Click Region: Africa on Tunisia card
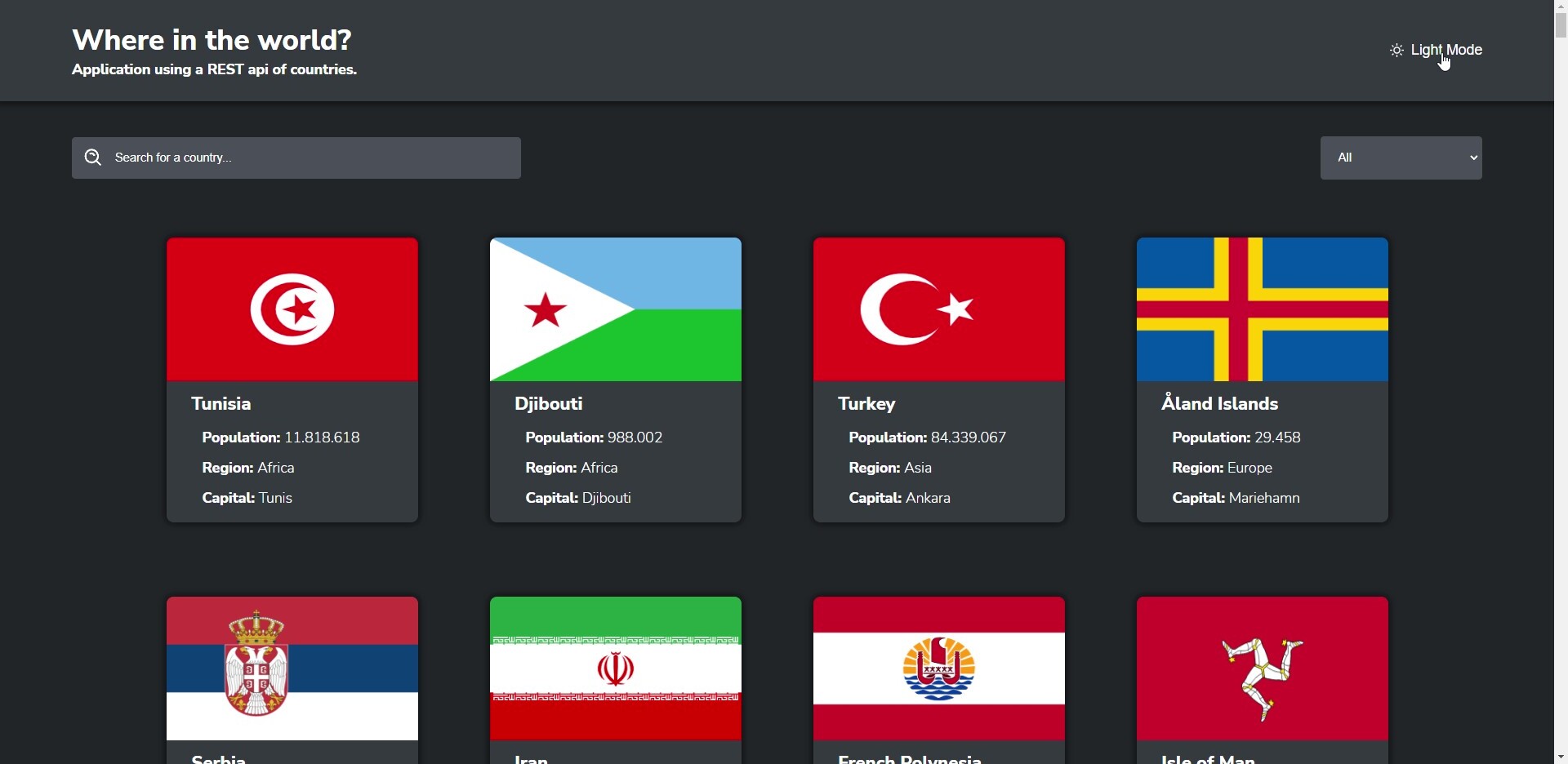 tap(248, 469)
